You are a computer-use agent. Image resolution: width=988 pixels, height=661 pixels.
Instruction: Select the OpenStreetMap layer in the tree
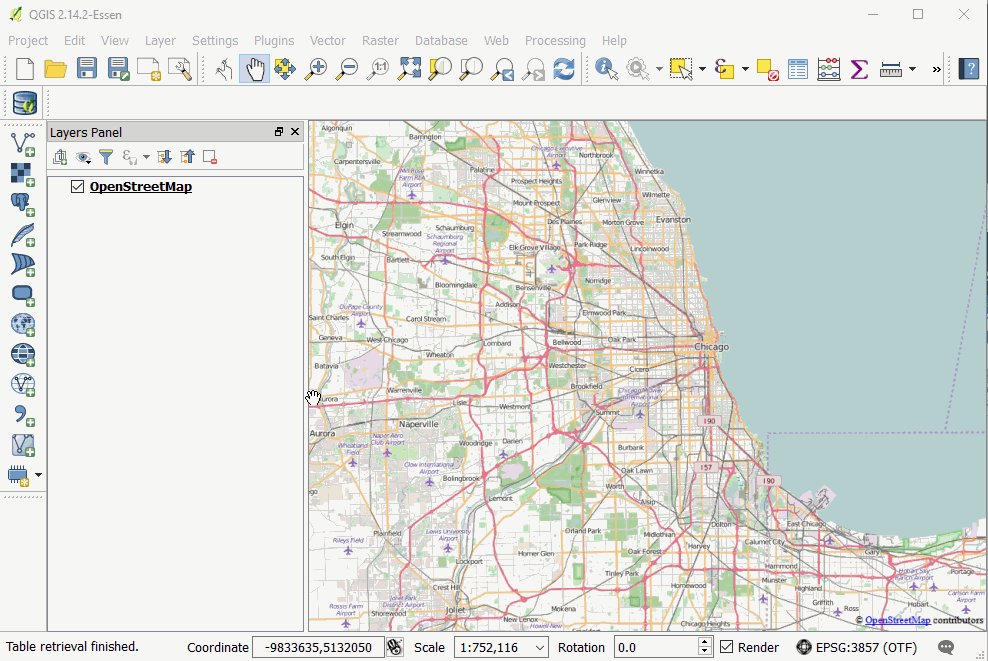pos(141,187)
